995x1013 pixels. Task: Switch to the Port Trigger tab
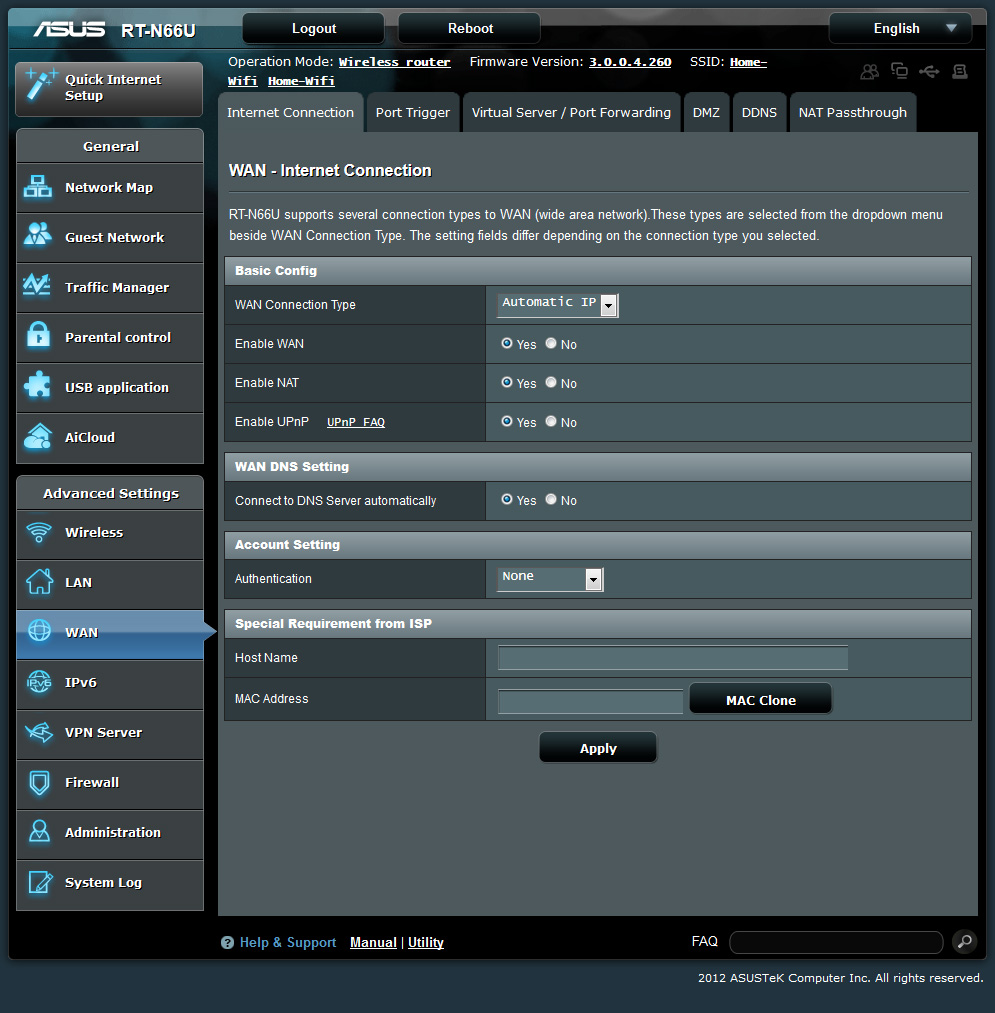413,112
